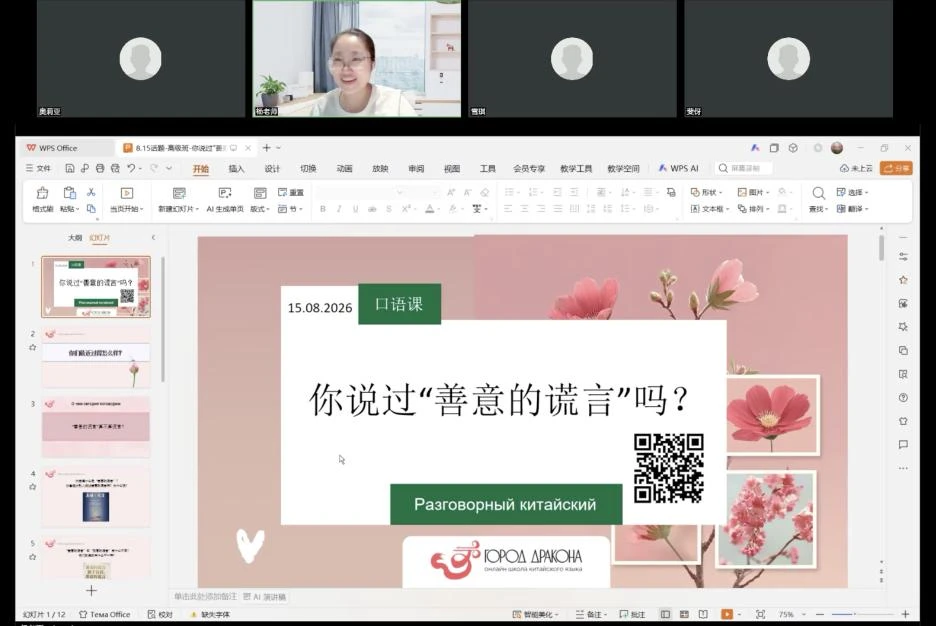Open the 插入 Insert ribbon tab
936x626 pixels.
pyautogui.click(x=236, y=169)
